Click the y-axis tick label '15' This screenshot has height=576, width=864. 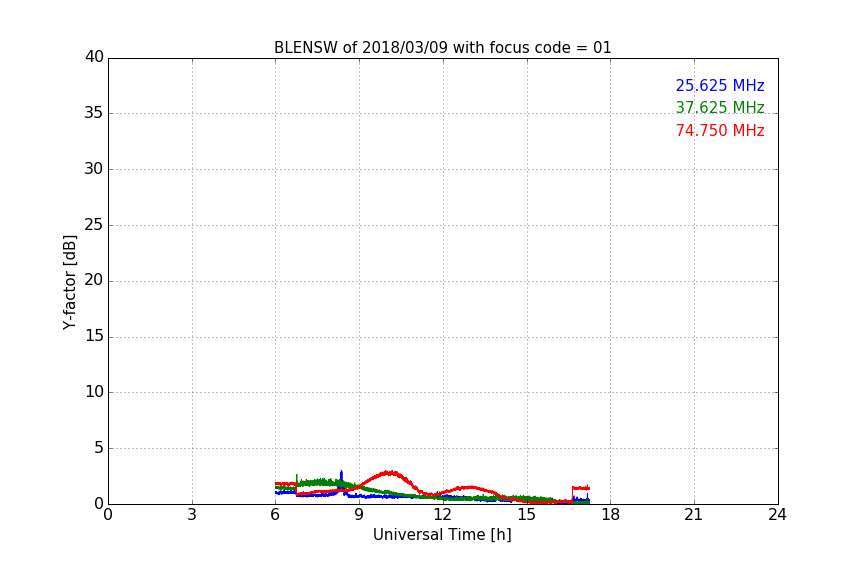tap(94, 336)
